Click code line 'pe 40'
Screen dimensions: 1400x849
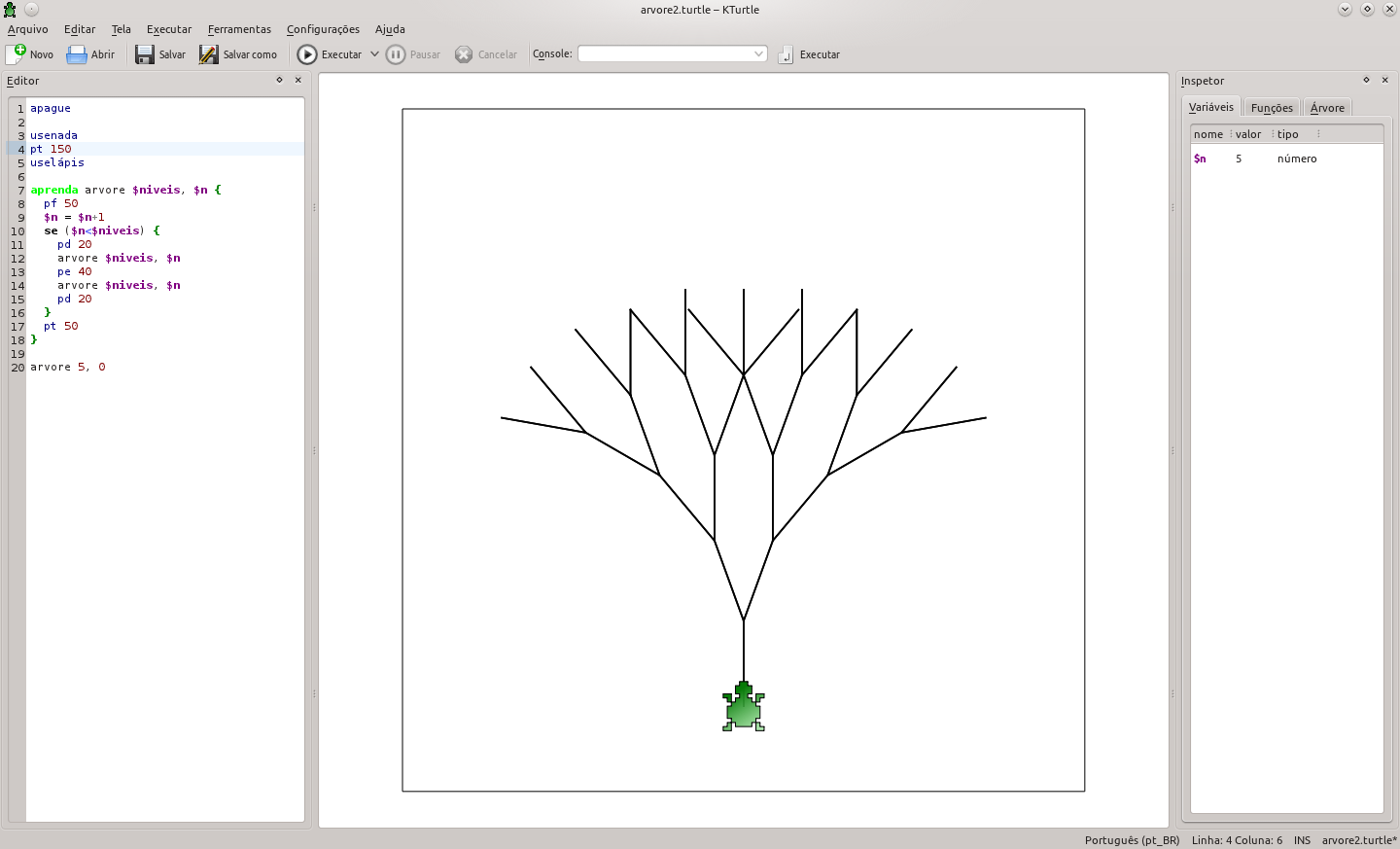75,271
